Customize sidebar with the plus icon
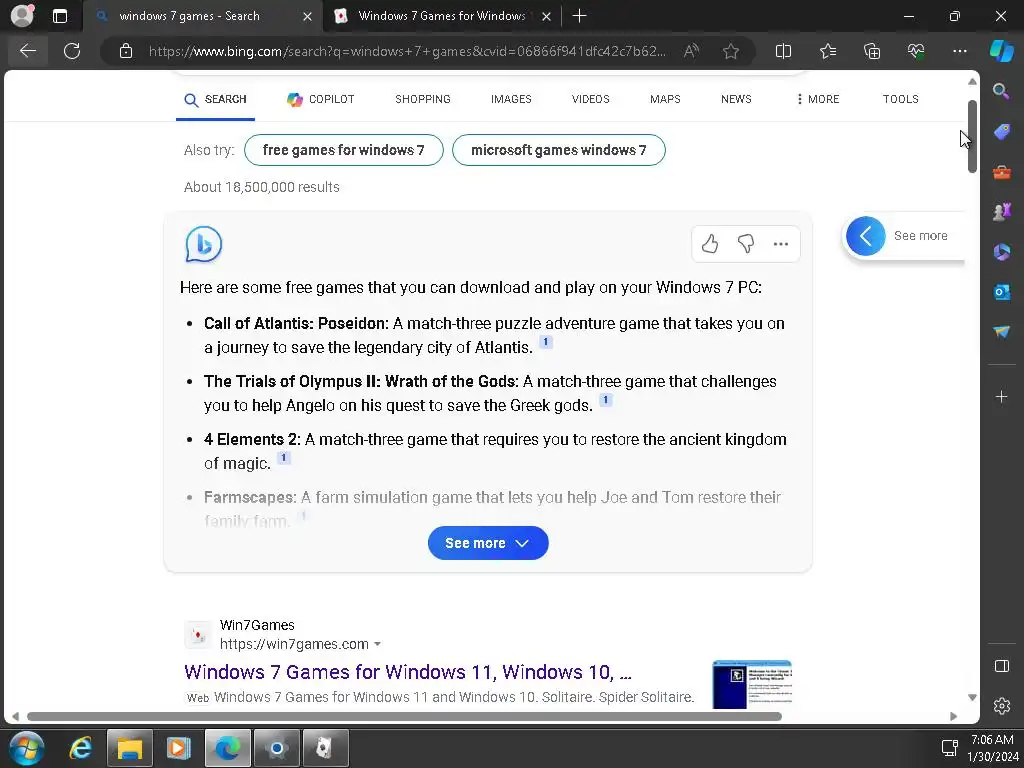Image resolution: width=1024 pixels, height=768 pixels. click(1001, 396)
